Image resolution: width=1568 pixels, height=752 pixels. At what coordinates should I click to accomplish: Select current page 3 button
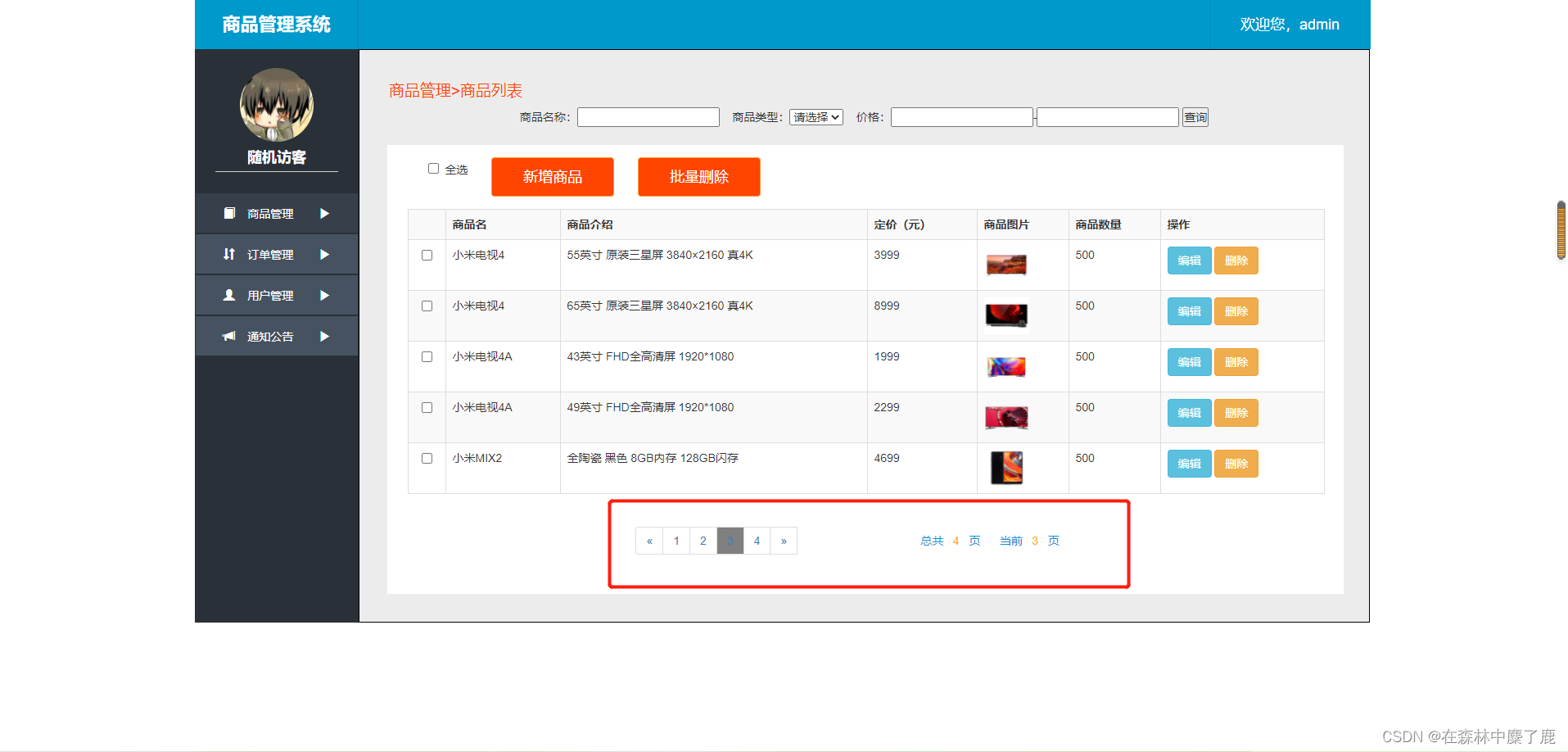[730, 541]
